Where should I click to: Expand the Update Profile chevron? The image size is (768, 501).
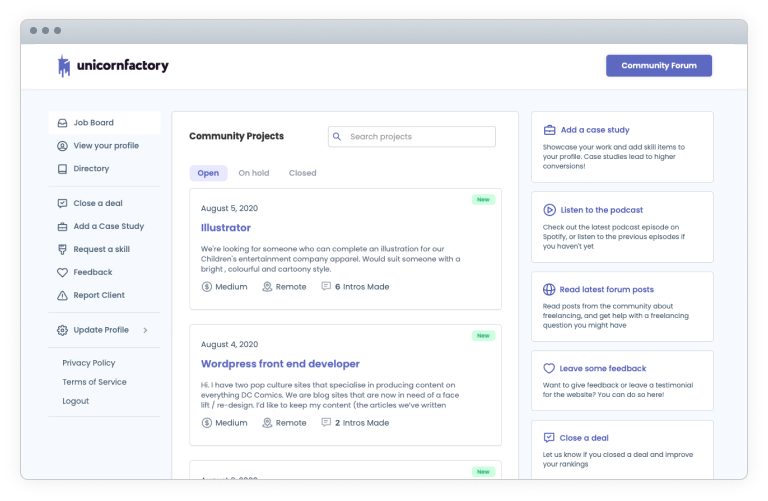[x=145, y=330]
